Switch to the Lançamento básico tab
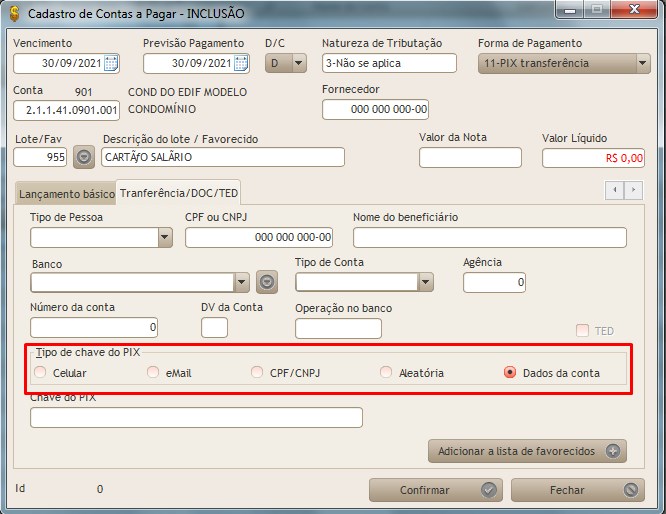Image resolution: width=666 pixels, height=514 pixels. click(x=66, y=193)
